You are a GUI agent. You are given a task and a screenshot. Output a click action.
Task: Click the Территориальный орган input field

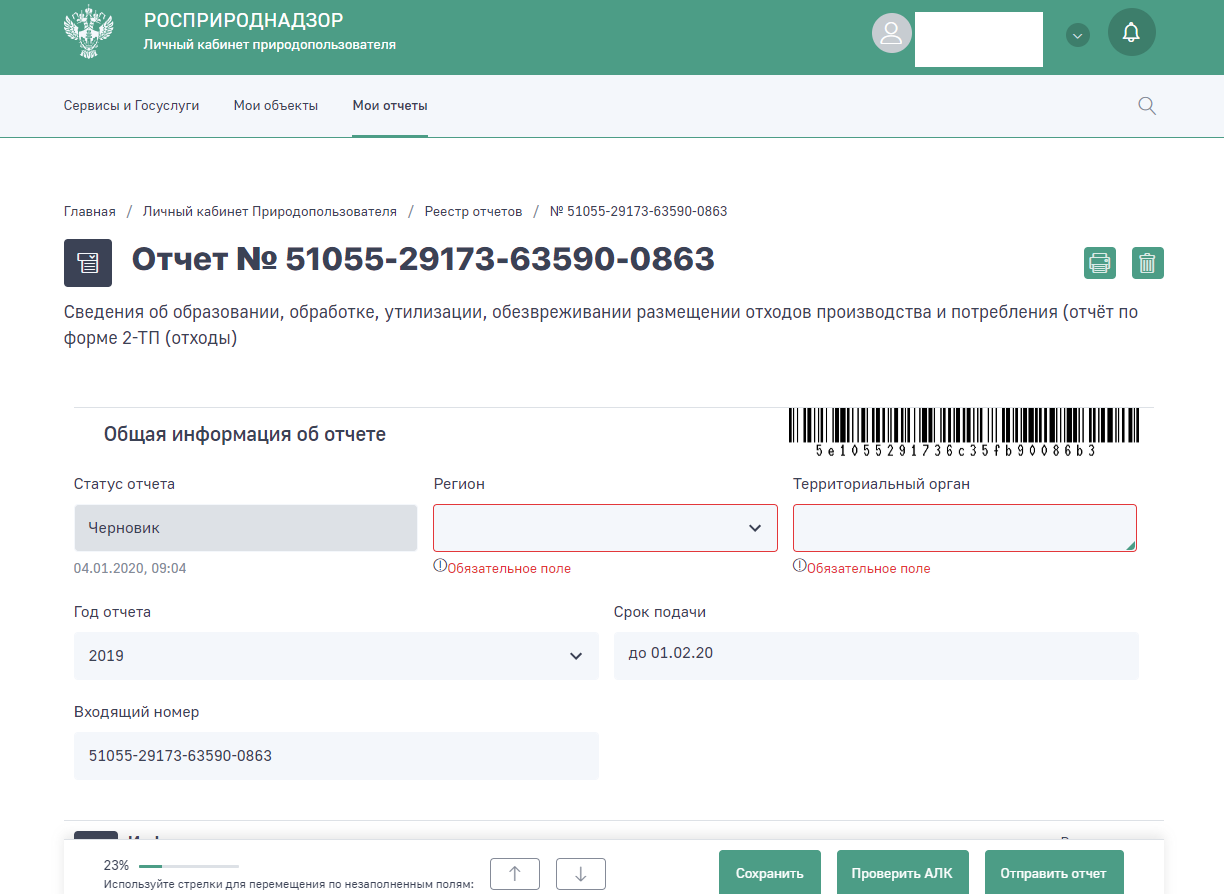(964, 528)
